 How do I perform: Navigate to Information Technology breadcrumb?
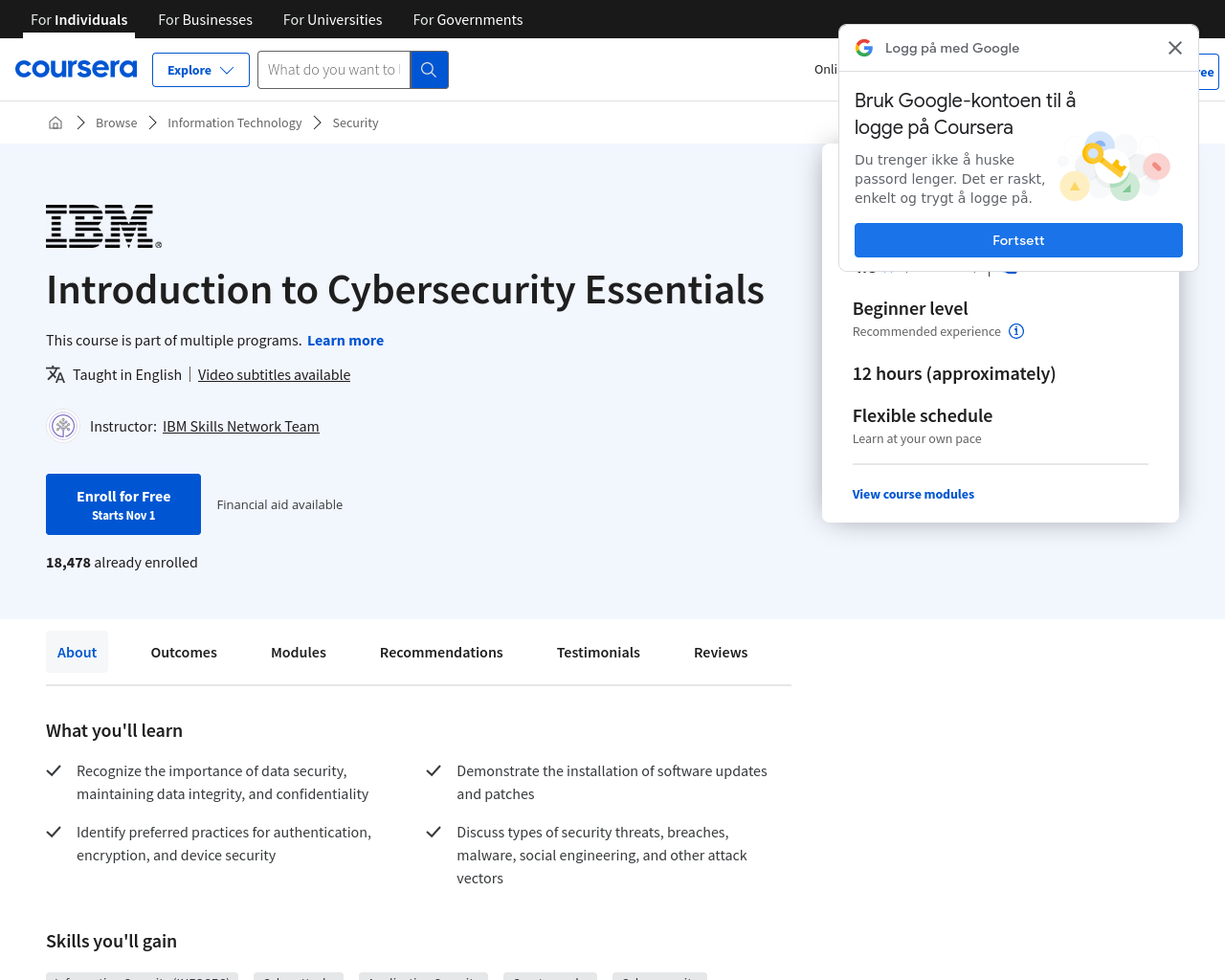point(234,122)
